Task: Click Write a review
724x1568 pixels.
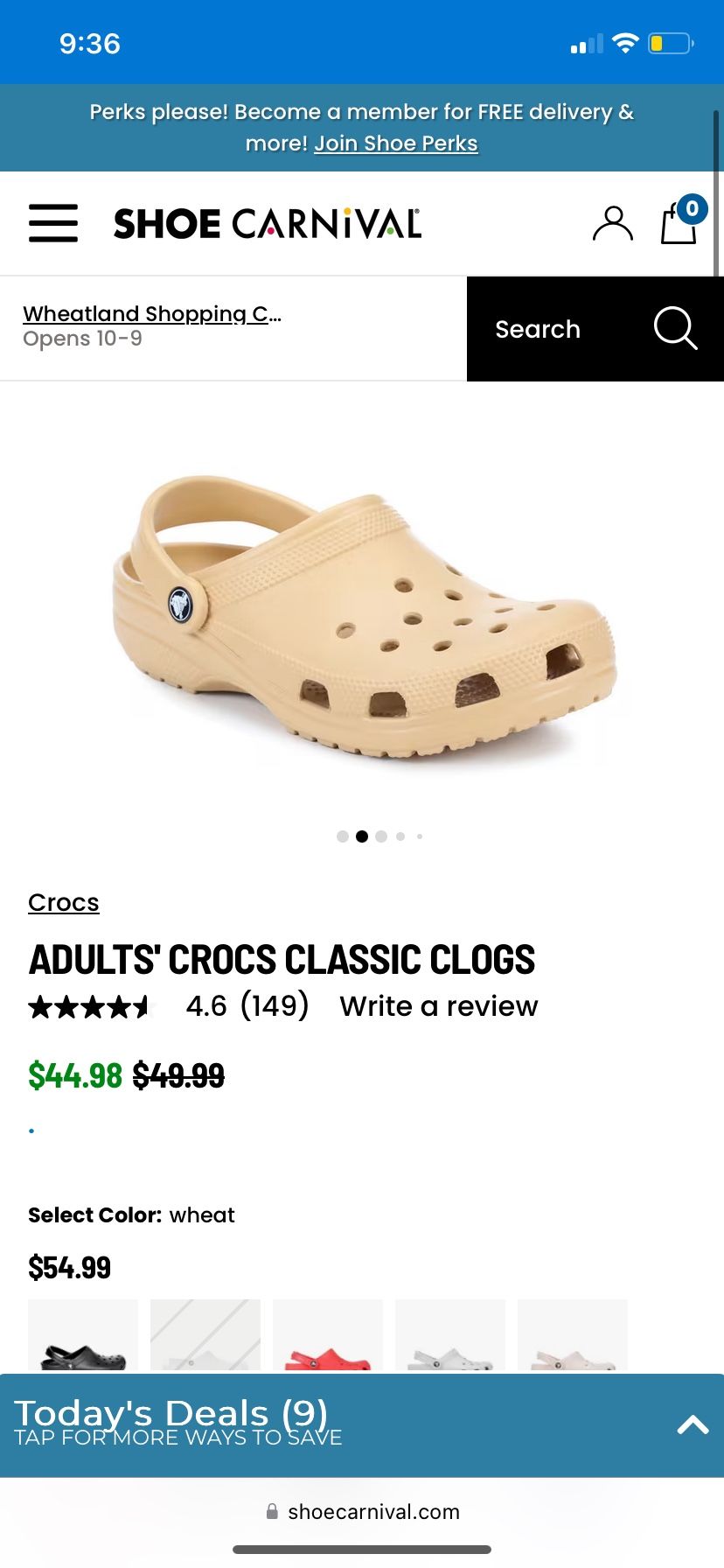Action: point(439,1006)
